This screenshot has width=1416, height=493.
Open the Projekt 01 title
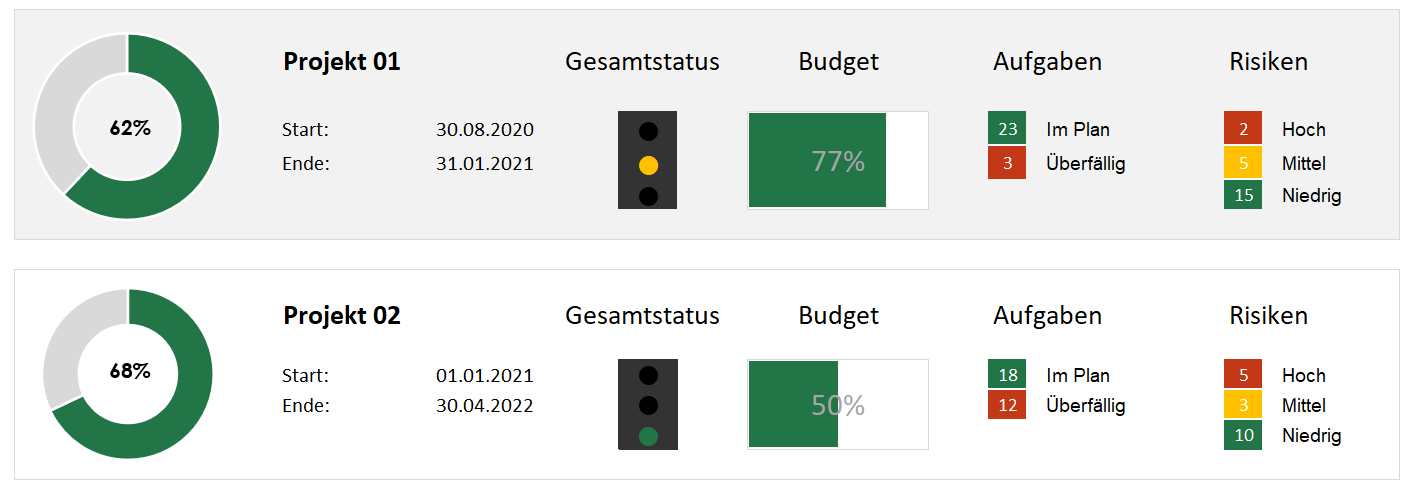click(342, 62)
